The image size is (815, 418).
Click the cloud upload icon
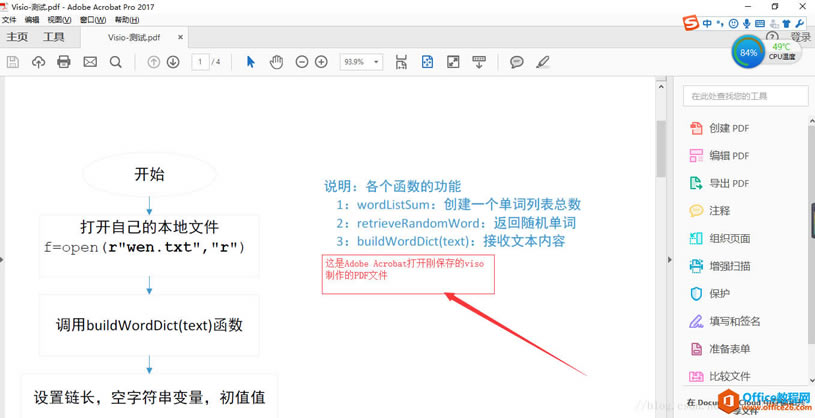(x=38, y=62)
